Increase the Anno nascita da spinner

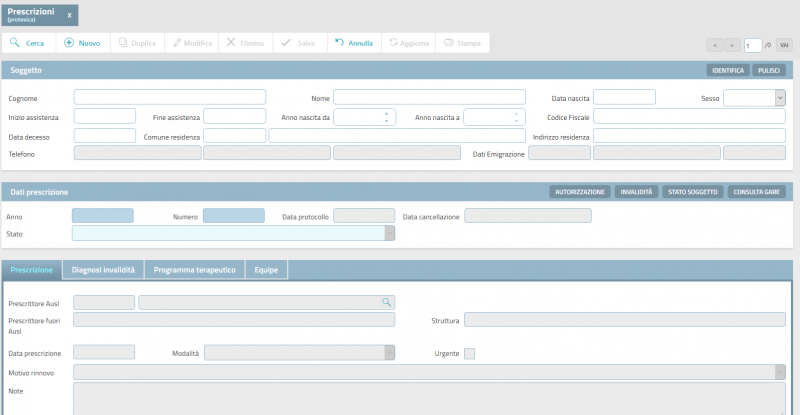coord(386,112)
